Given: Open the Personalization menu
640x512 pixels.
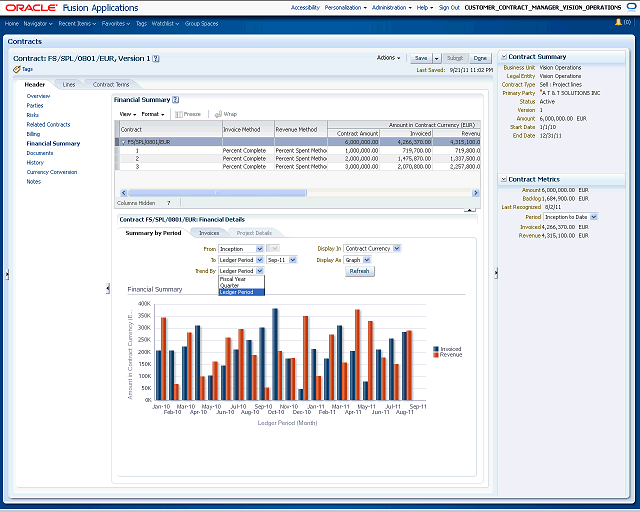Looking at the screenshot, I should click(345, 8).
